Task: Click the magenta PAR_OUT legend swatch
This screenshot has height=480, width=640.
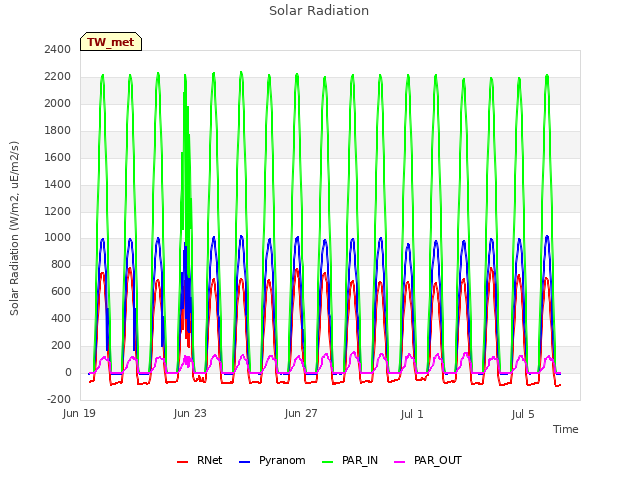Action: (x=400, y=462)
